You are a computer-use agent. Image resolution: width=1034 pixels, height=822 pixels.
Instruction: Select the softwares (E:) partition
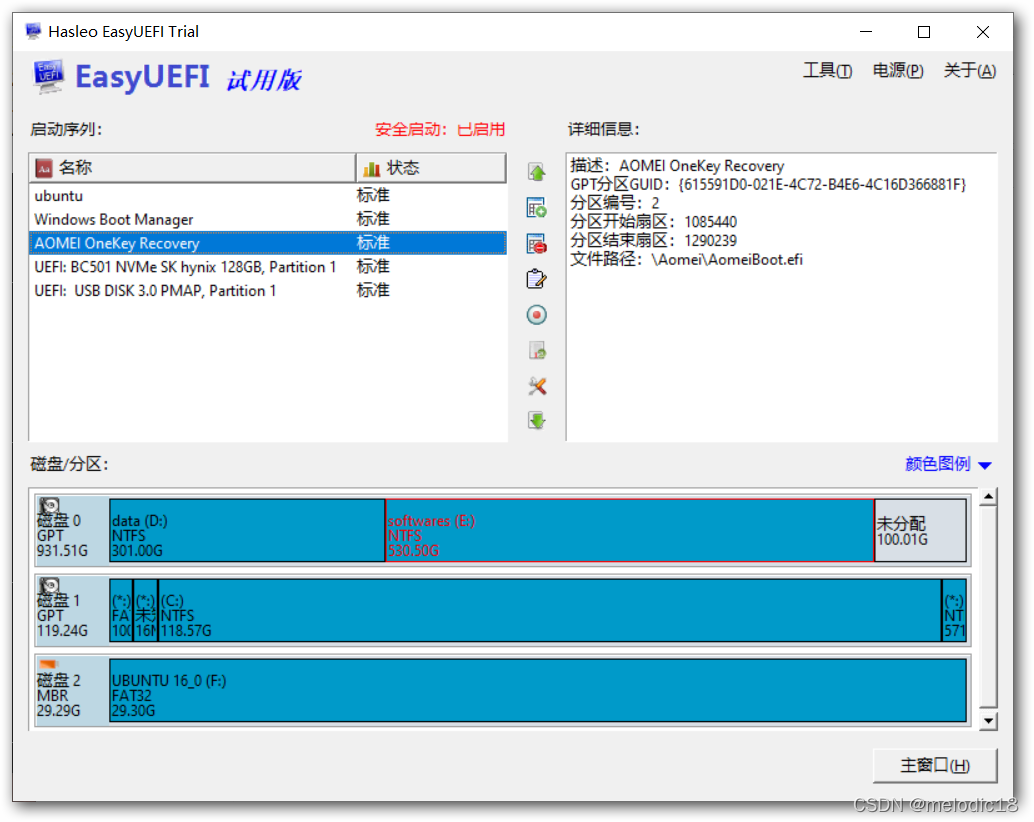point(630,531)
